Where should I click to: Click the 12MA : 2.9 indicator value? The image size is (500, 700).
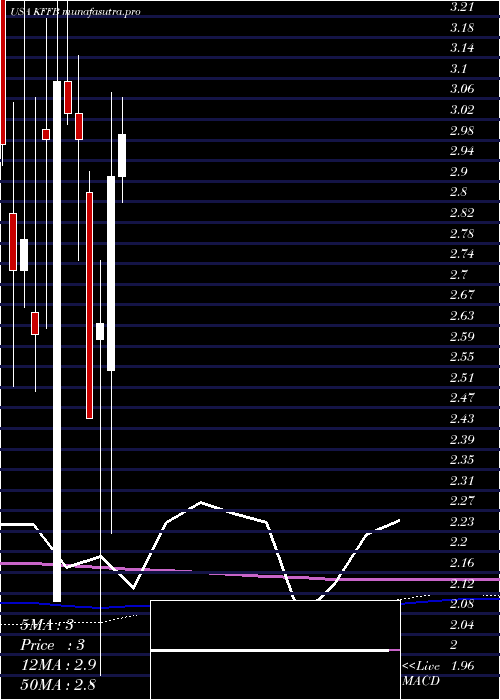coord(60,664)
